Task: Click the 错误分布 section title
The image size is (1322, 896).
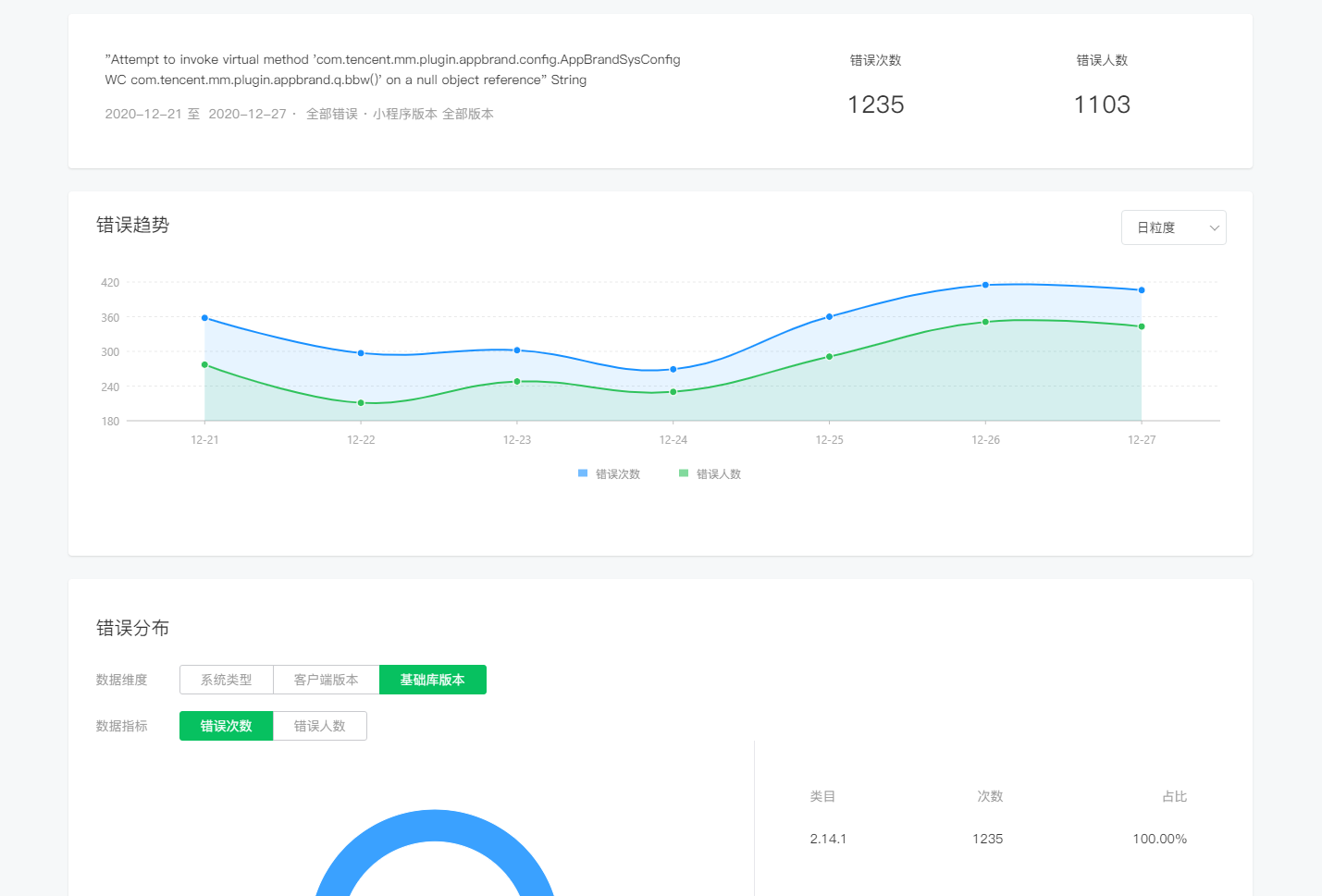Action: (132, 628)
